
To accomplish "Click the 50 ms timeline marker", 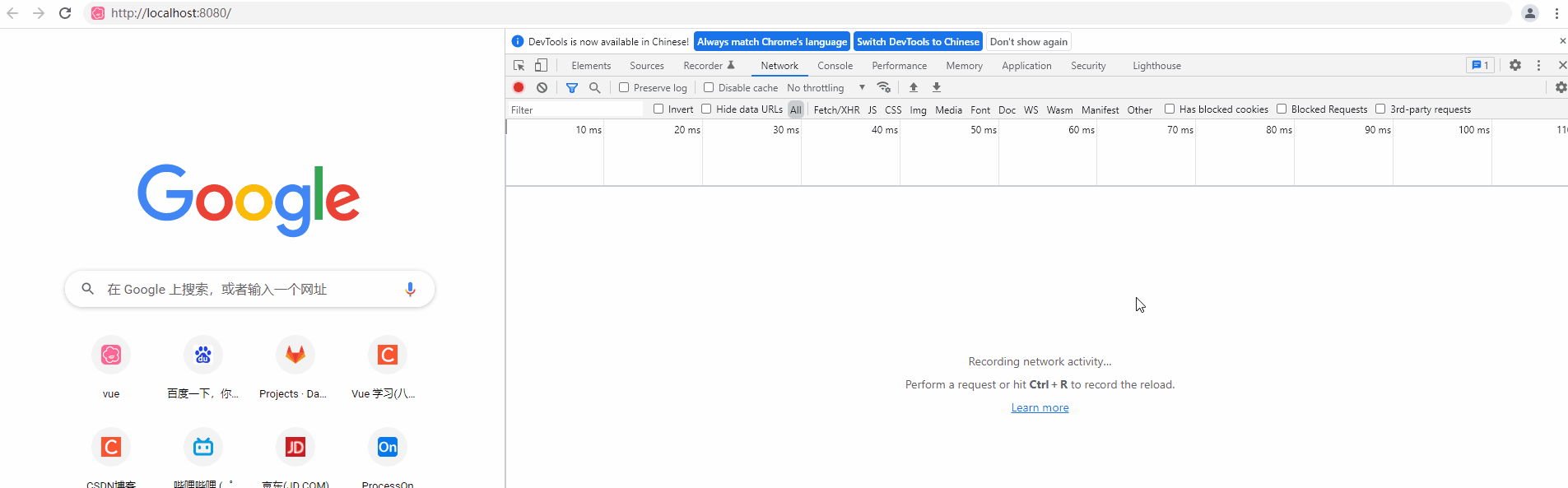I will 983,130.
